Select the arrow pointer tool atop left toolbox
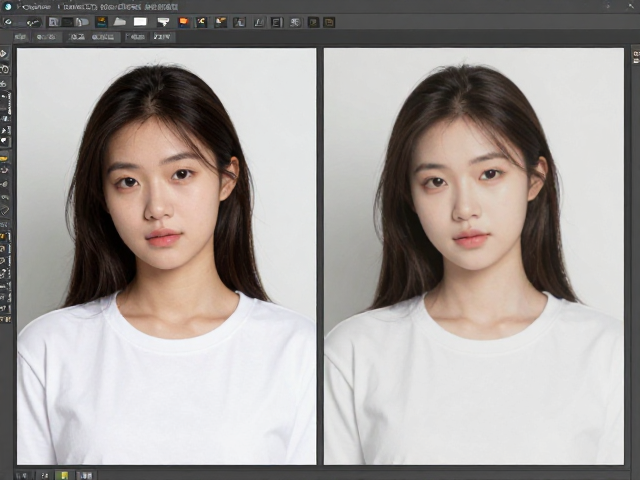The height and width of the screenshot is (480, 640). tap(4, 53)
